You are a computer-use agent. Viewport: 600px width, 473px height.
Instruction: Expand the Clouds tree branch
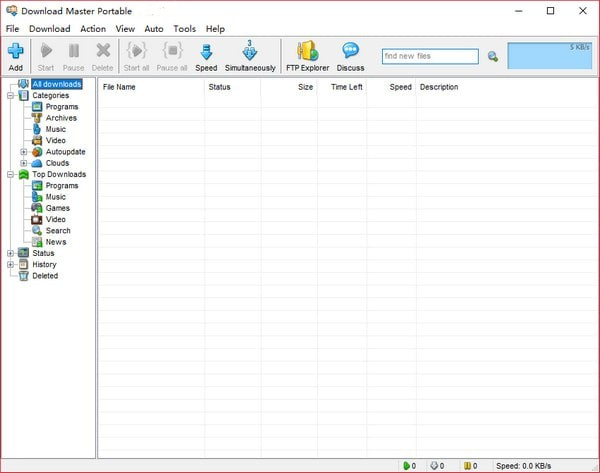24,163
